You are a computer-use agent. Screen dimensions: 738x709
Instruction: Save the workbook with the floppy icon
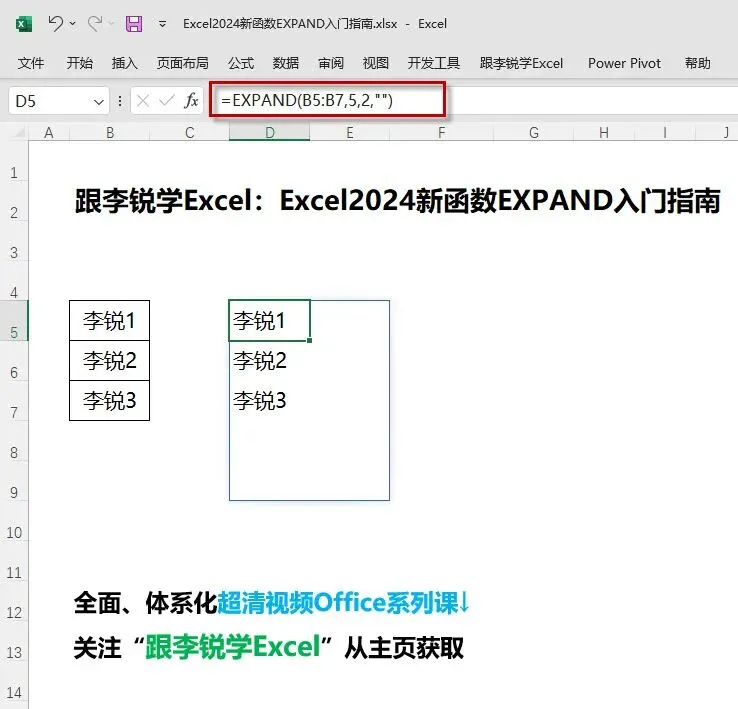pos(134,24)
